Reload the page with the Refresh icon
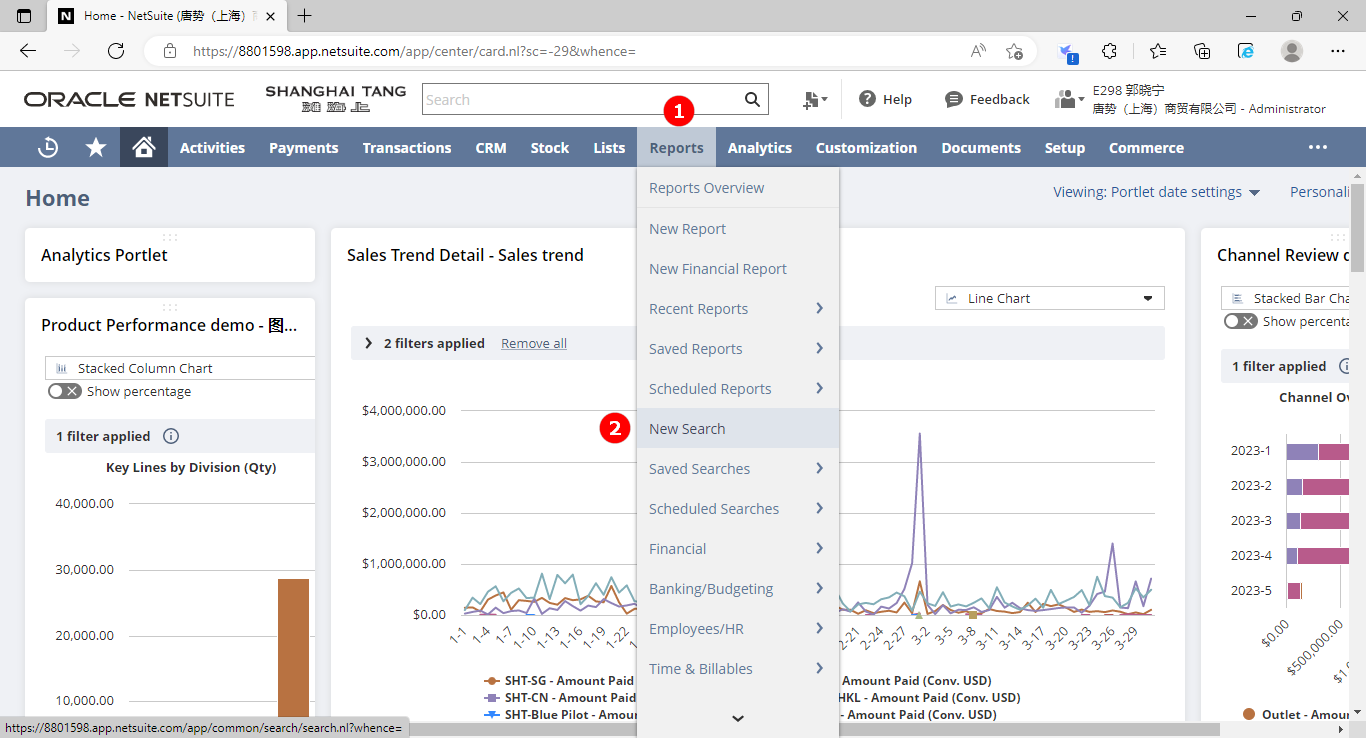This screenshot has width=1366, height=738. [x=116, y=51]
